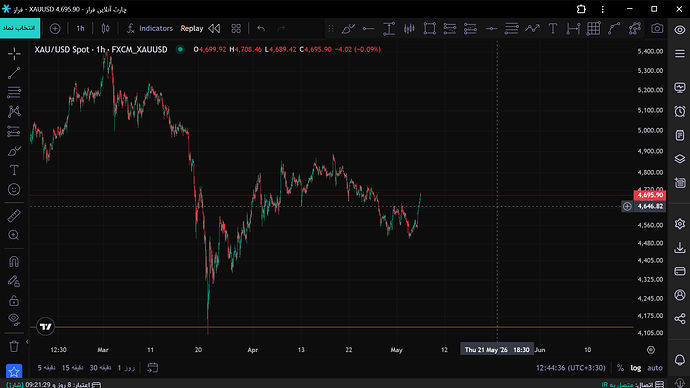The height and width of the screenshot is (388, 690).
Task: Select the bars pattern tool
Action: coord(409,29)
